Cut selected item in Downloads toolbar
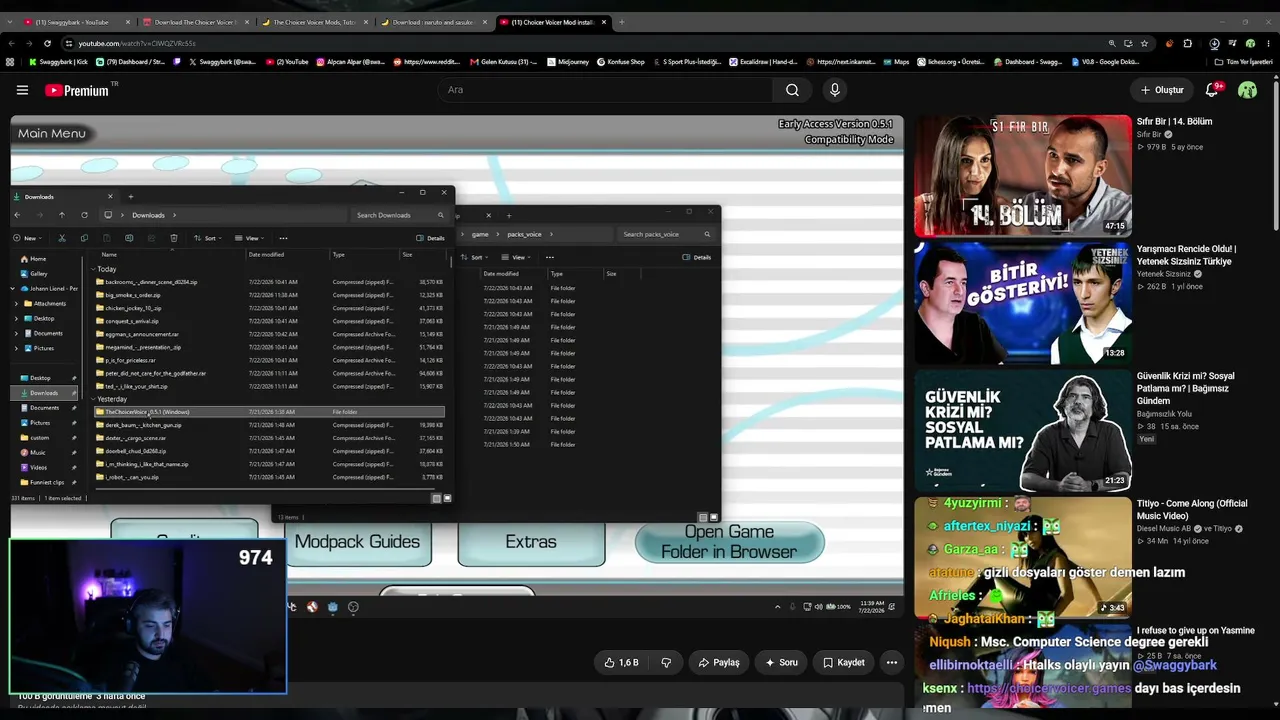Image resolution: width=1280 pixels, height=720 pixels. [x=62, y=238]
